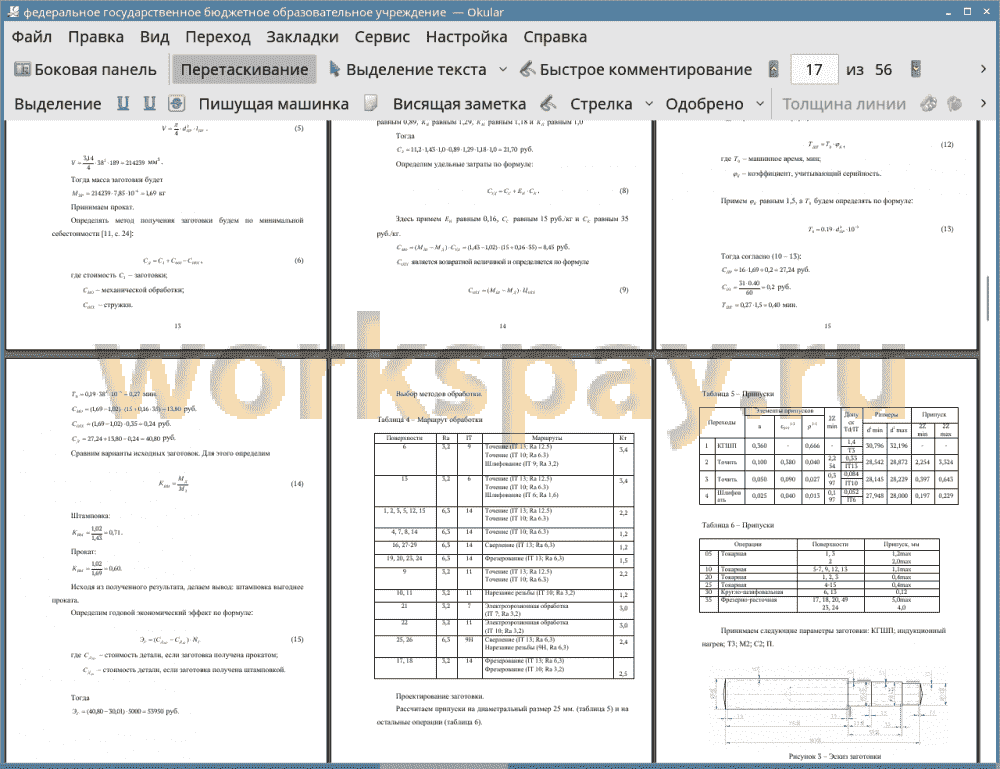Go to the next page arrow icon
Screen dimensions: 1000x769
916,70
